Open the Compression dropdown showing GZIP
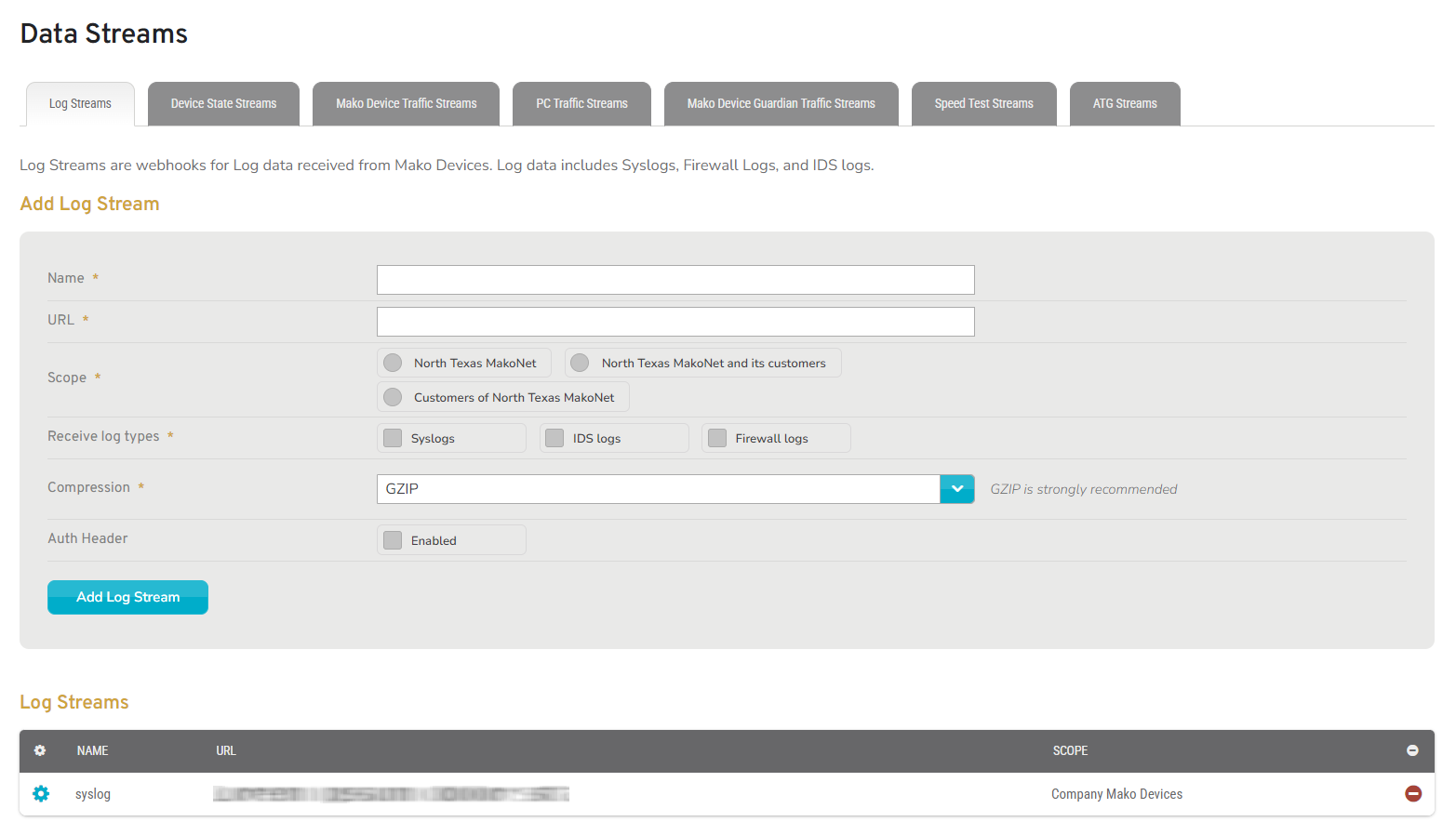The image size is (1456, 835). 956,488
